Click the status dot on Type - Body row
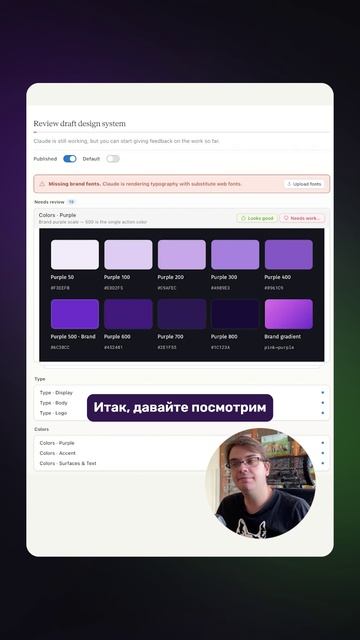The width and height of the screenshot is (360, 640). tap(322, 403)
